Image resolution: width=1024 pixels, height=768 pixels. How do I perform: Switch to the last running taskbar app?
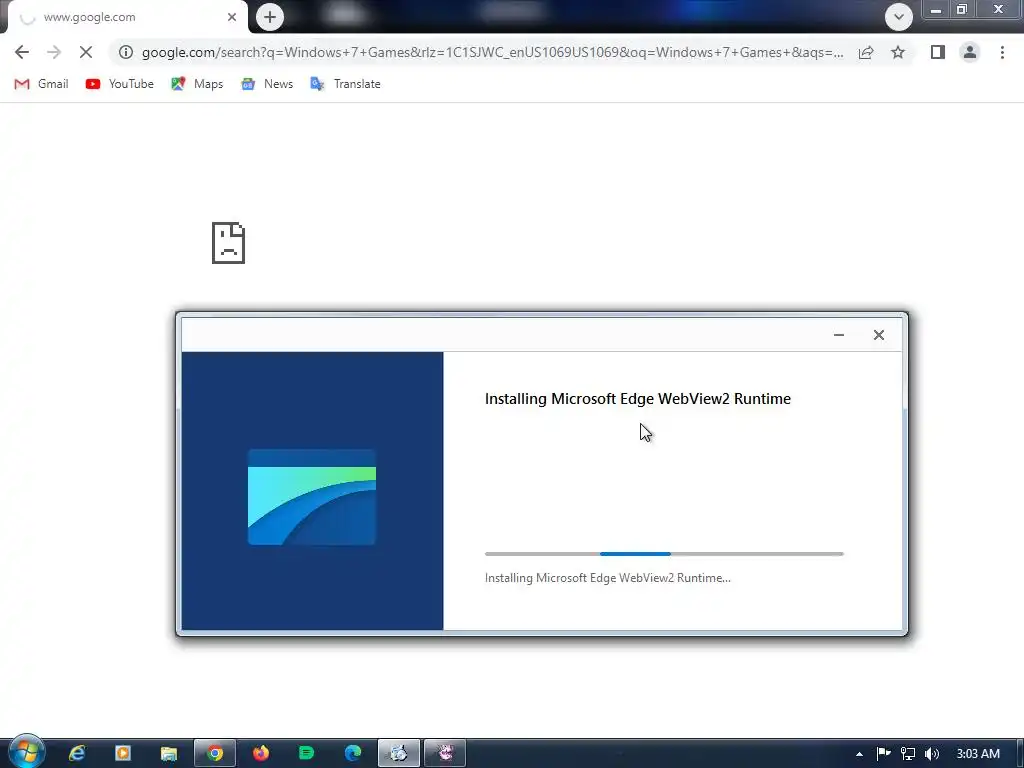(445, 754)
